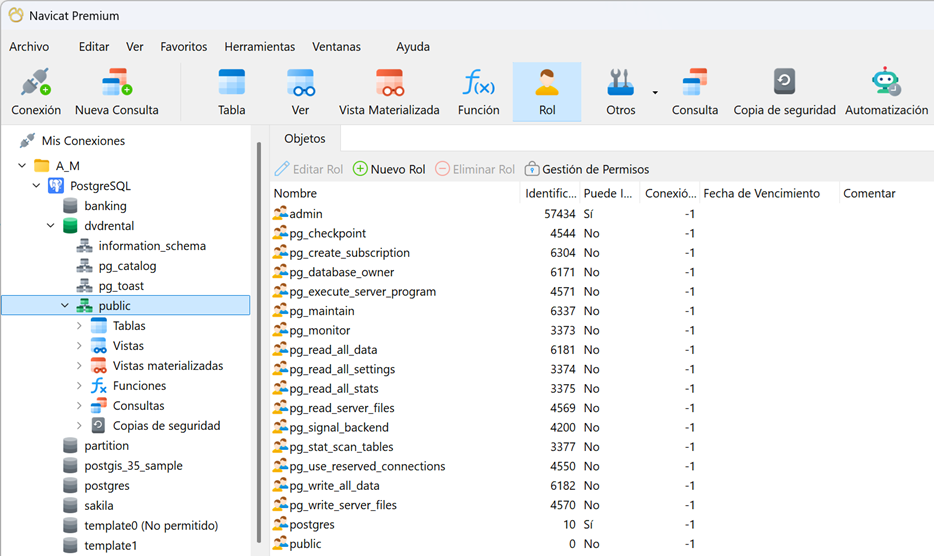Expand the Vistas node
The width and height of the screenshot is (934, 556).
tap(79, 346)
